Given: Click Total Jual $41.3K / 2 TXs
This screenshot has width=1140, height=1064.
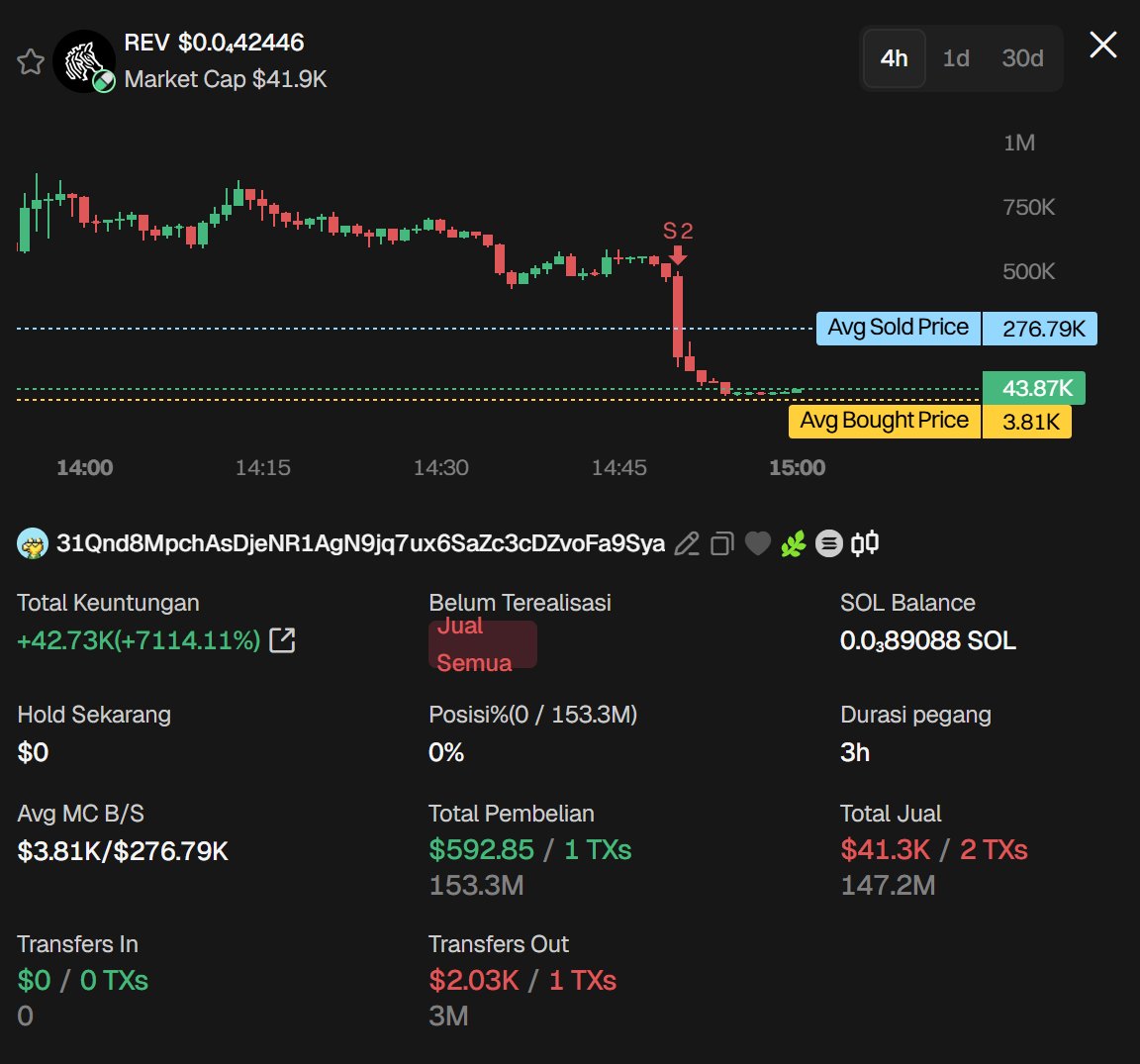Looking at the screenshot, I should 934,849.
